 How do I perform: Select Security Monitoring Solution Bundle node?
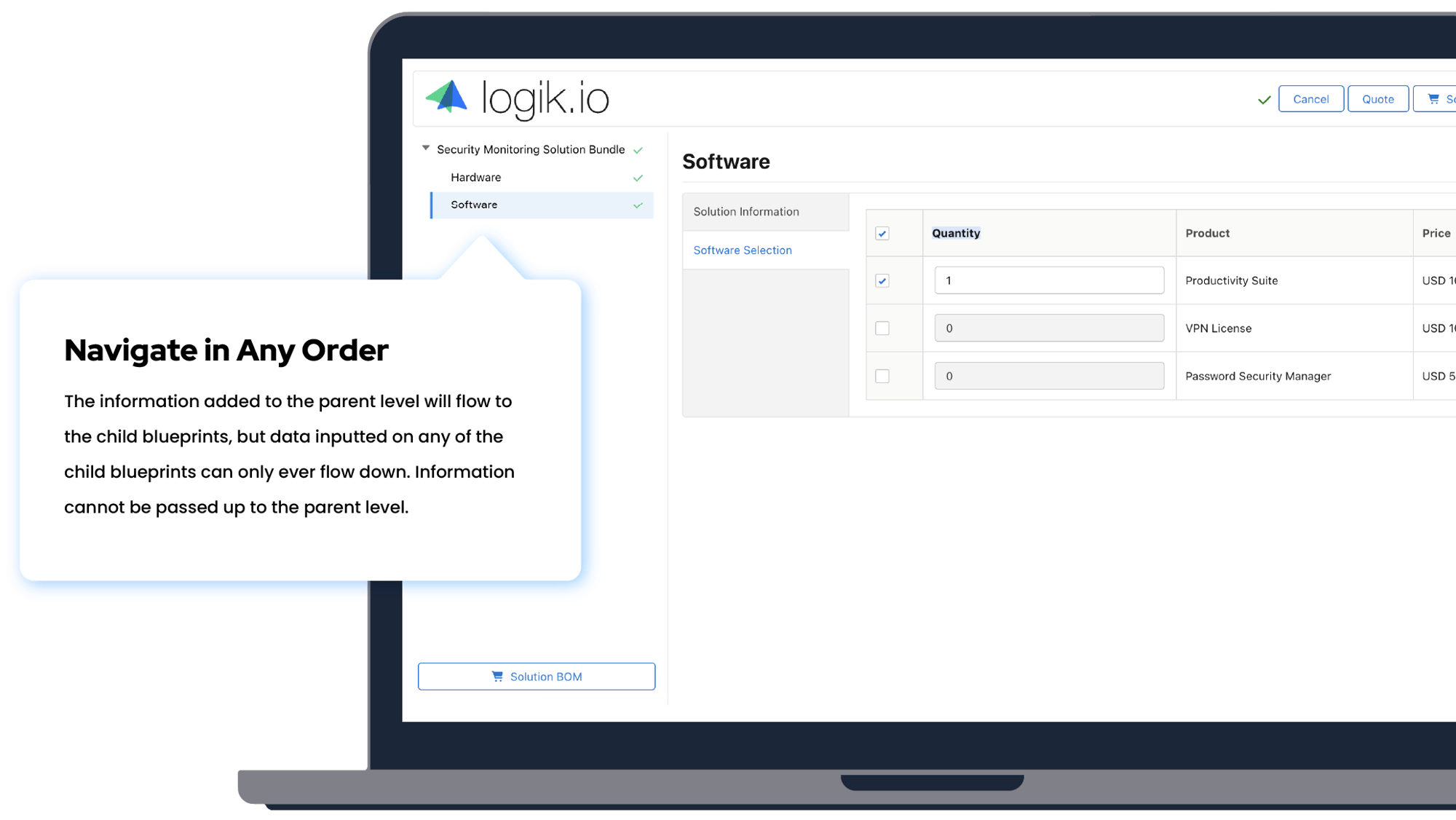click(531, 149)
